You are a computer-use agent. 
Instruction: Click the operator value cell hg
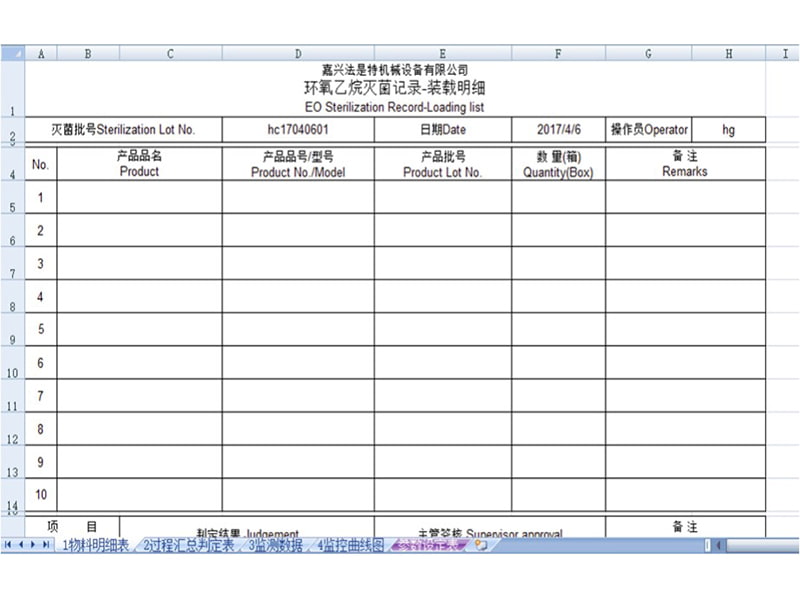click(x=728, y=129)
